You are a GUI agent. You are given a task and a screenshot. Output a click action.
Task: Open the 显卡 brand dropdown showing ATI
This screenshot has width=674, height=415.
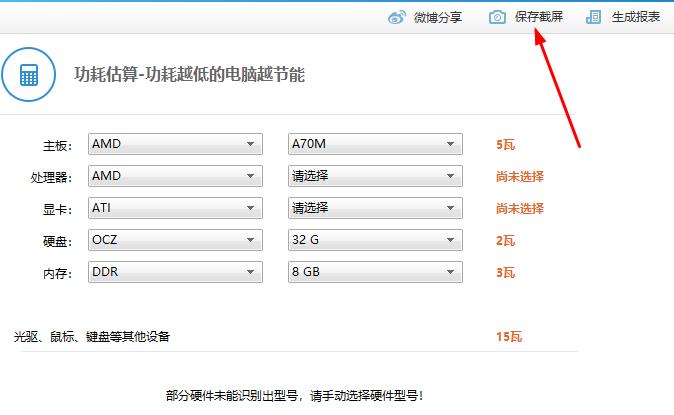tap(175, 208)
